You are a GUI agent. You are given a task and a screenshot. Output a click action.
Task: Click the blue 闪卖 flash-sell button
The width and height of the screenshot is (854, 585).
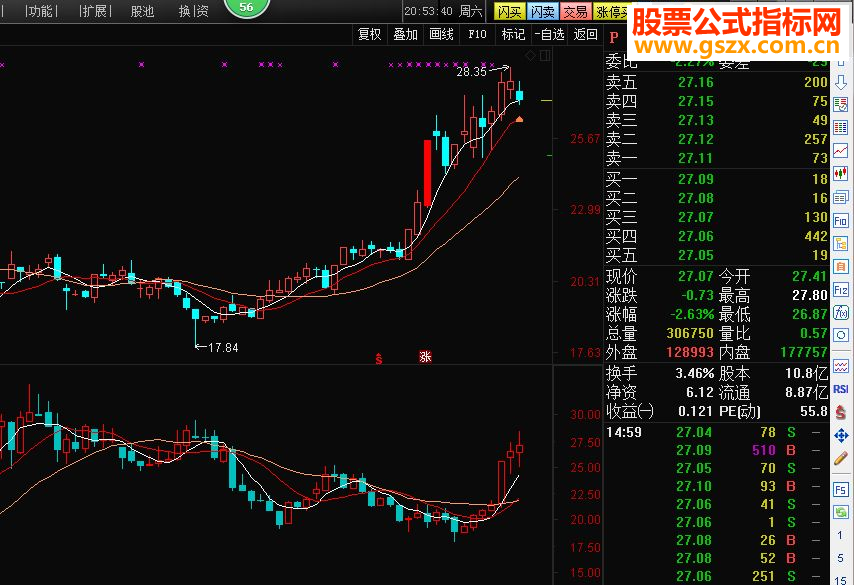[542, 11]
